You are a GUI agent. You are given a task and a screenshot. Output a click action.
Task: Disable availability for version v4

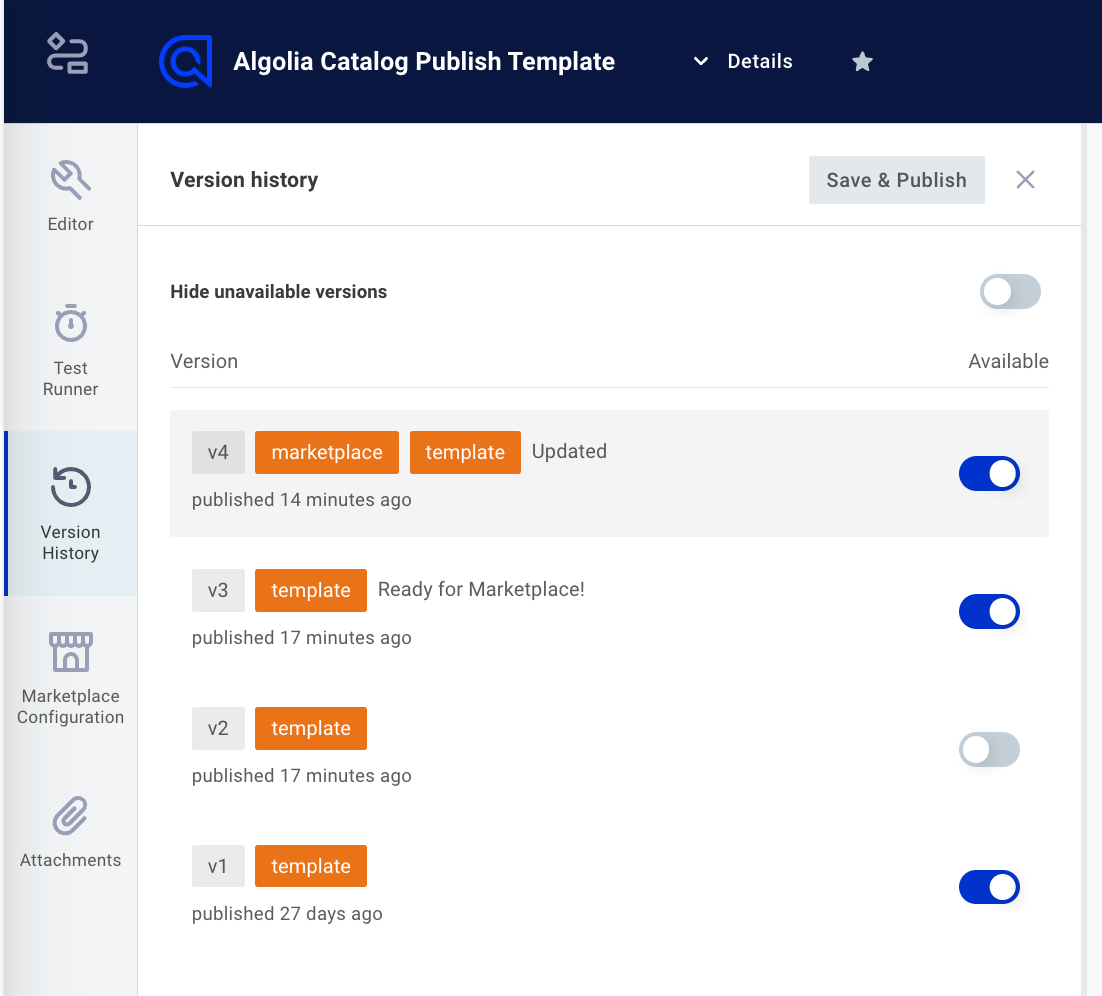(x=989, y=474)
